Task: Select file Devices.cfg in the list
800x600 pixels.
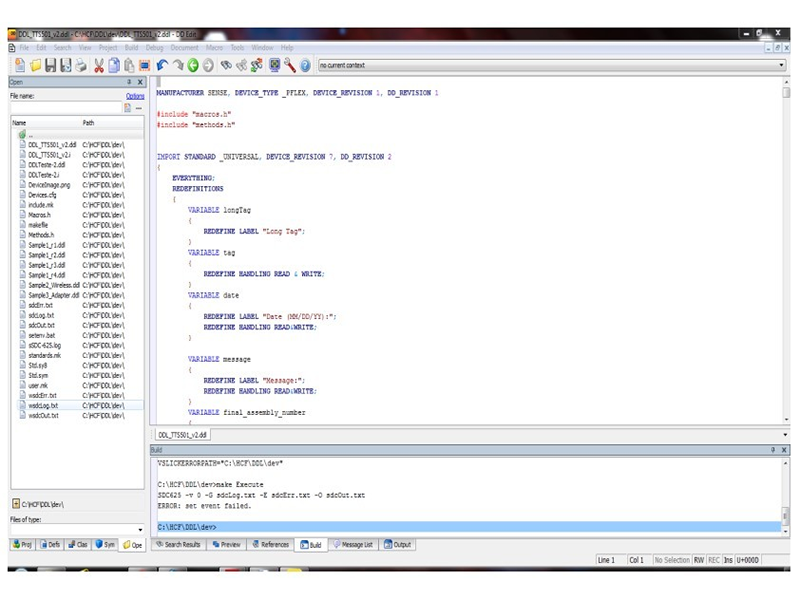Action: pyautogui.click(x=42, y=195)
